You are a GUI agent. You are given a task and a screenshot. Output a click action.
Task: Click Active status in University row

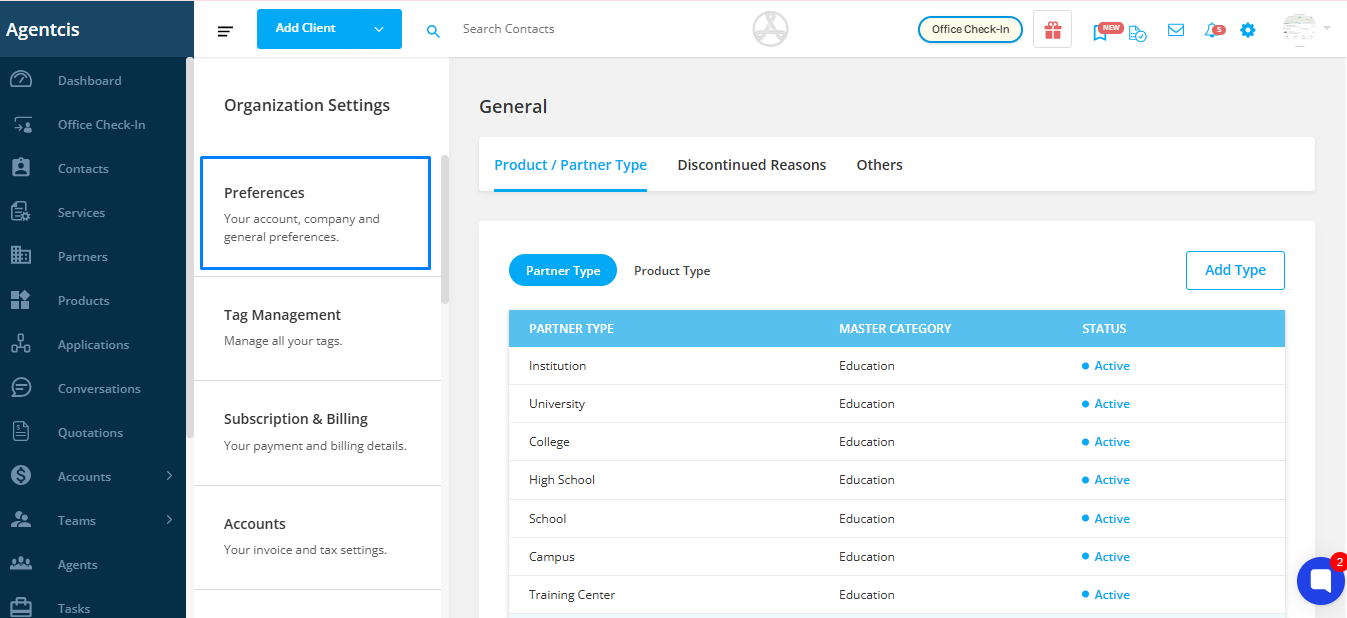pos(1106,404)
